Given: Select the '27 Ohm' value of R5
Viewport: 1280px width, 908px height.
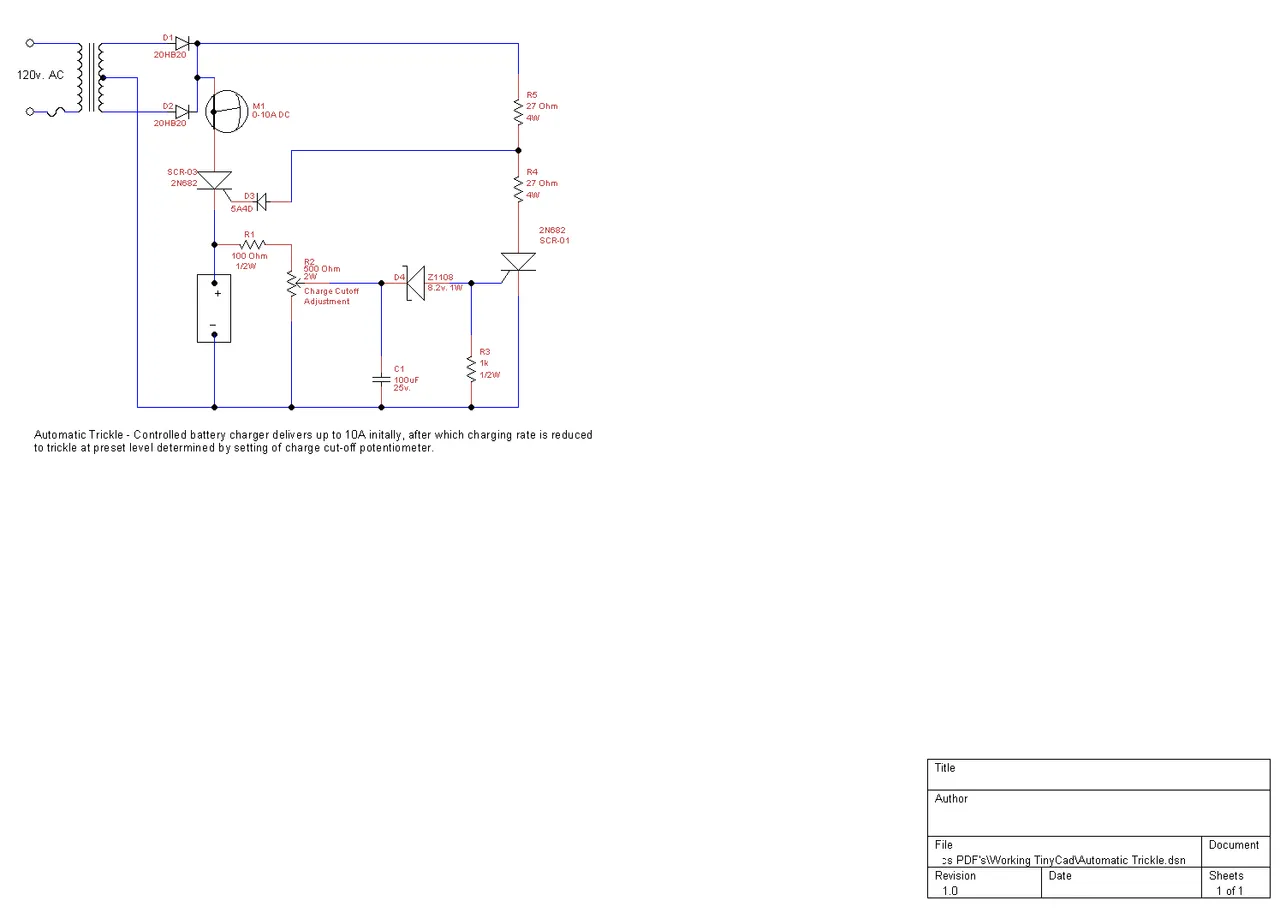Looking at the screenshot, I should [x=542, y=106].
